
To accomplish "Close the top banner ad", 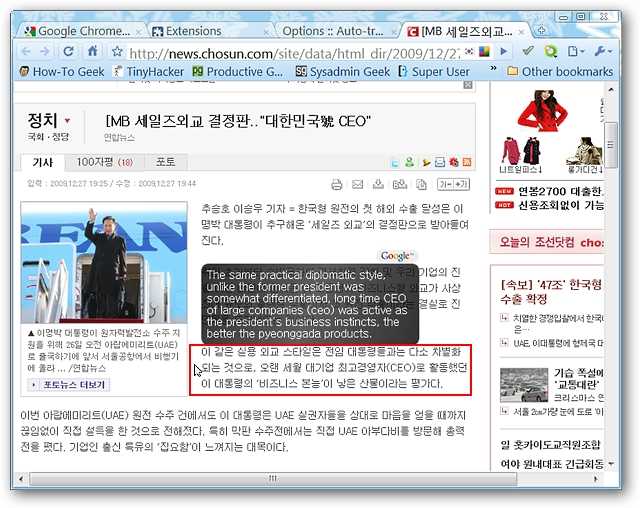I will pos(468,84).
